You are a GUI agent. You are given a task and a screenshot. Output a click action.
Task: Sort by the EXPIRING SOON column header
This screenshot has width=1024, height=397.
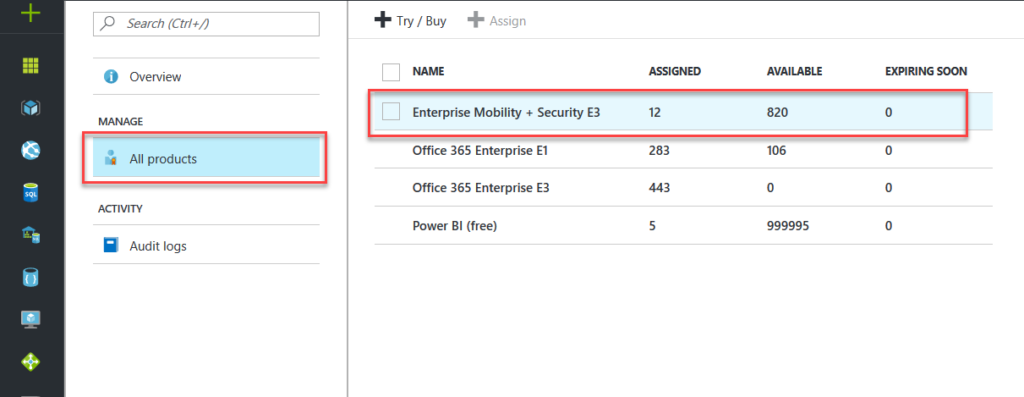tap(926, 72)
